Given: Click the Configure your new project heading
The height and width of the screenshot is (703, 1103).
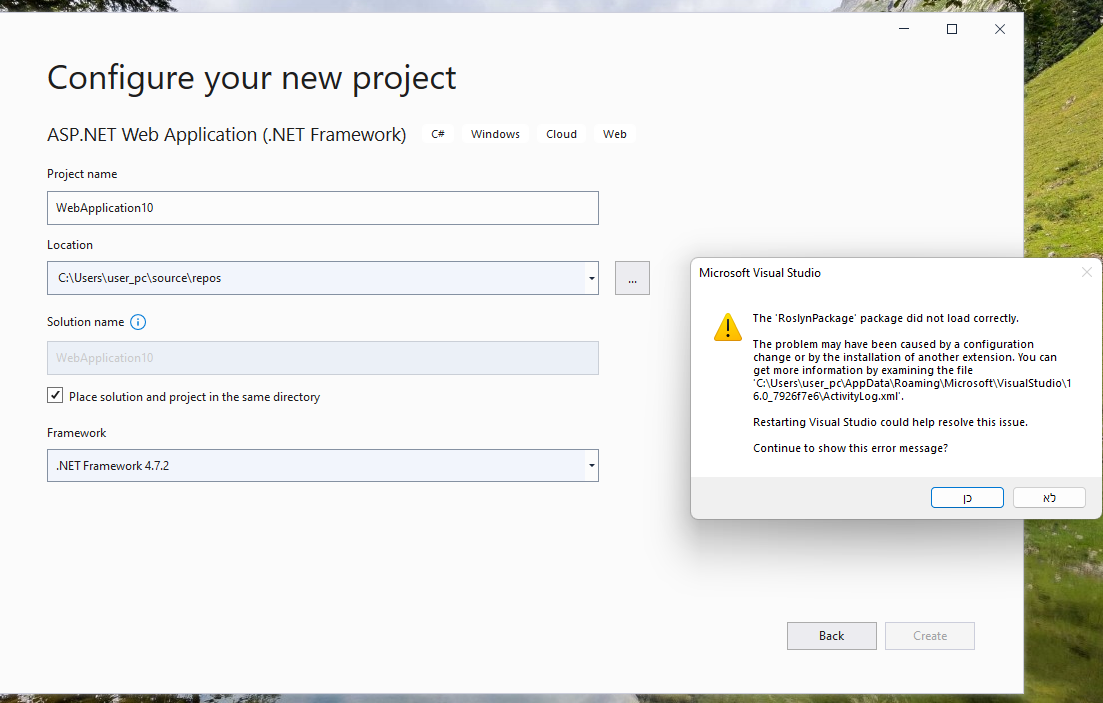Looking at the screenshot, I should (x=252, y=78).
